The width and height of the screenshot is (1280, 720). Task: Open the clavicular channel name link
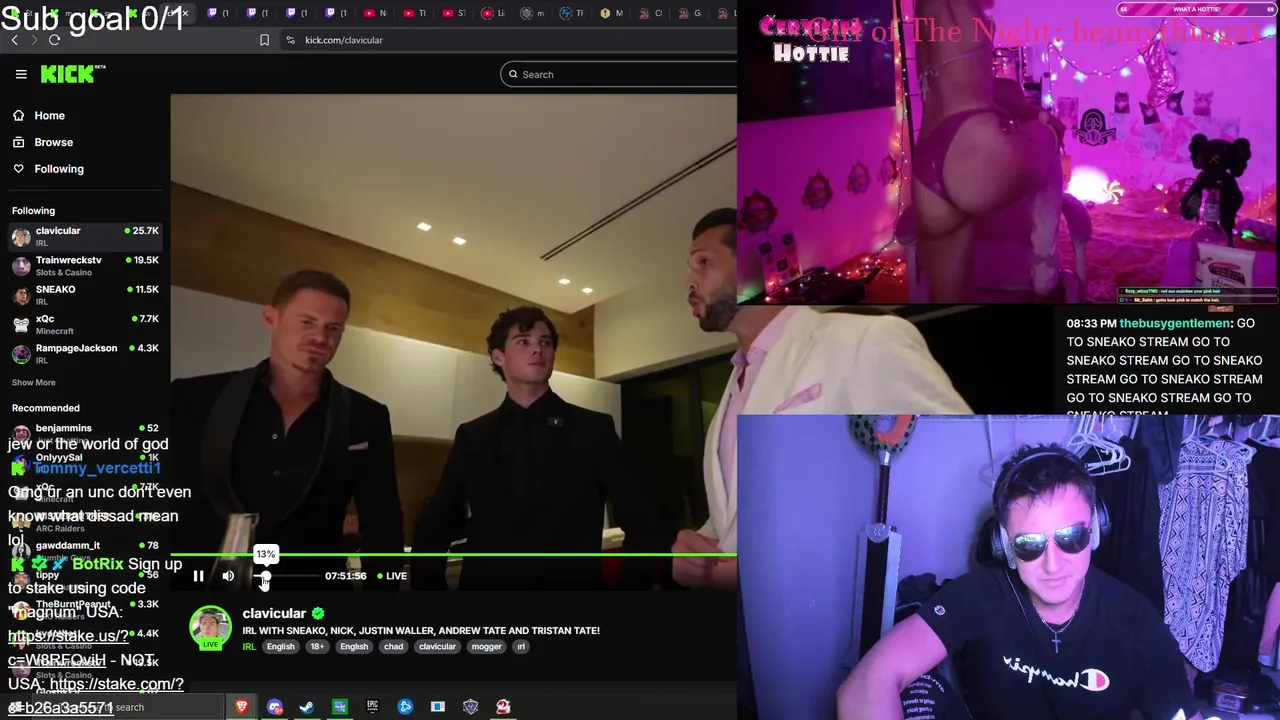point(274,614)
